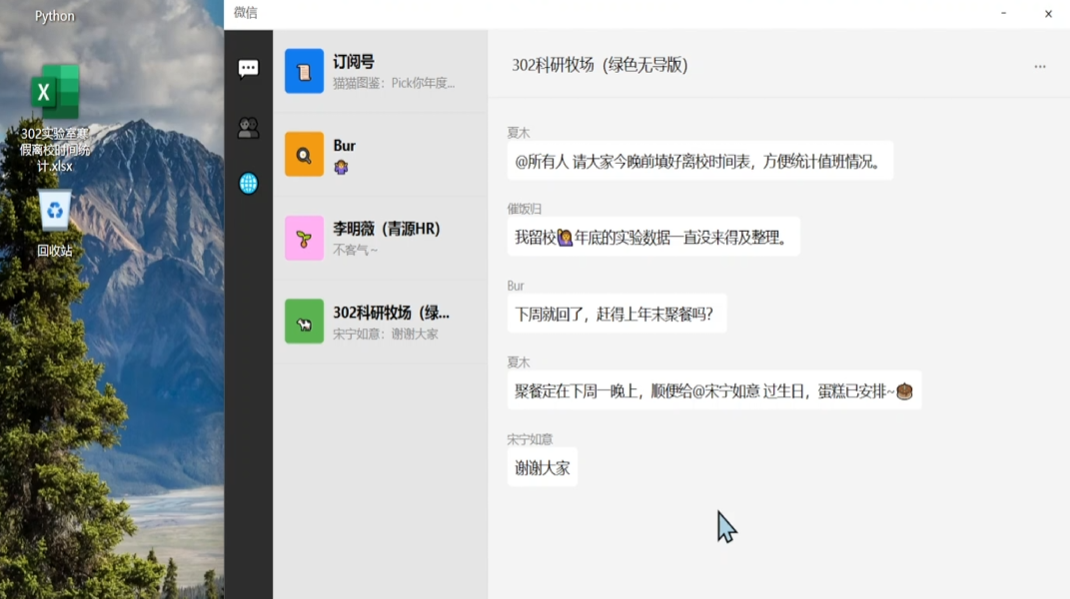Screen dimensions: 1070x599
Task: Open the 回收站 Recycle Bin
Action: click(55, 213)
